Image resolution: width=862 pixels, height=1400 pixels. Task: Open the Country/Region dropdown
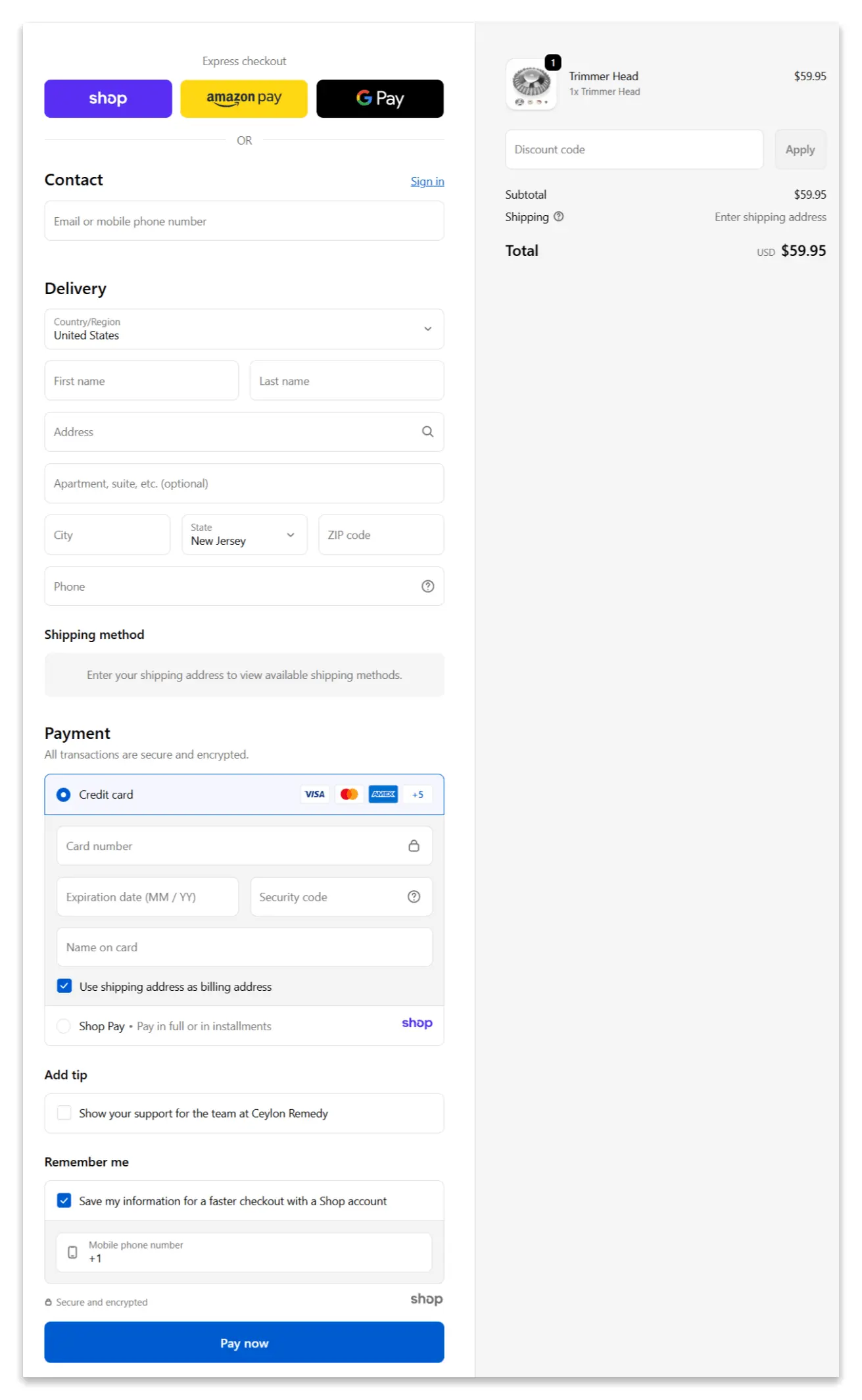point(244,329)
